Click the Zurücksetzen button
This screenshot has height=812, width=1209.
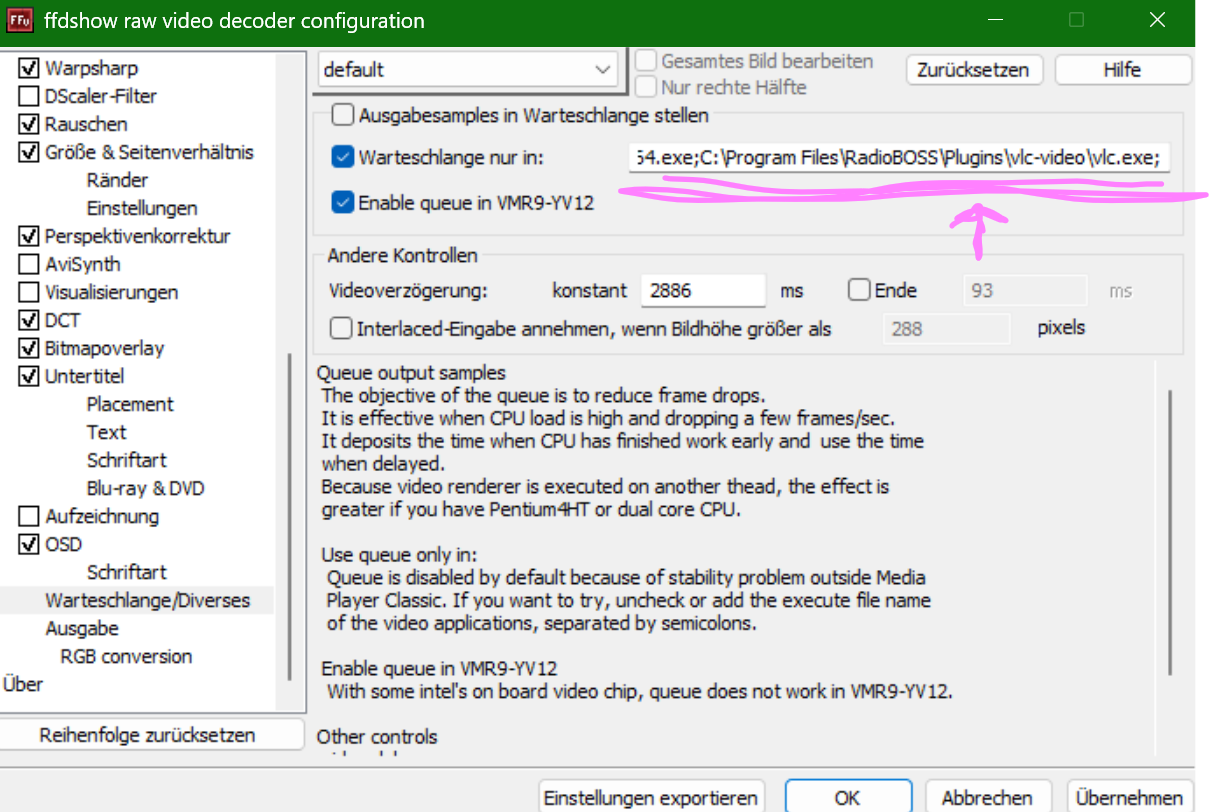coord(974,70)
